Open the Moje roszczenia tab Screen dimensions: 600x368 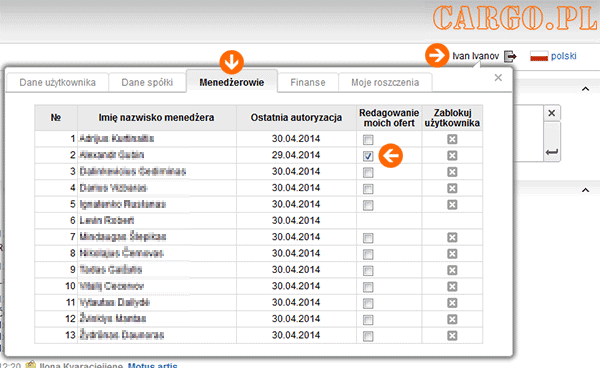click(385, 83)
